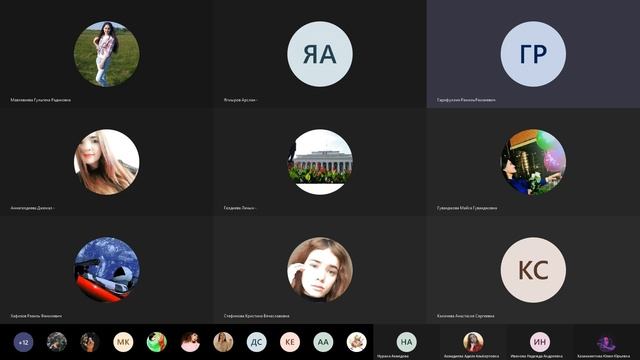
Task: Select the ДС avatar in participant strip
Action: coord(256,342)
